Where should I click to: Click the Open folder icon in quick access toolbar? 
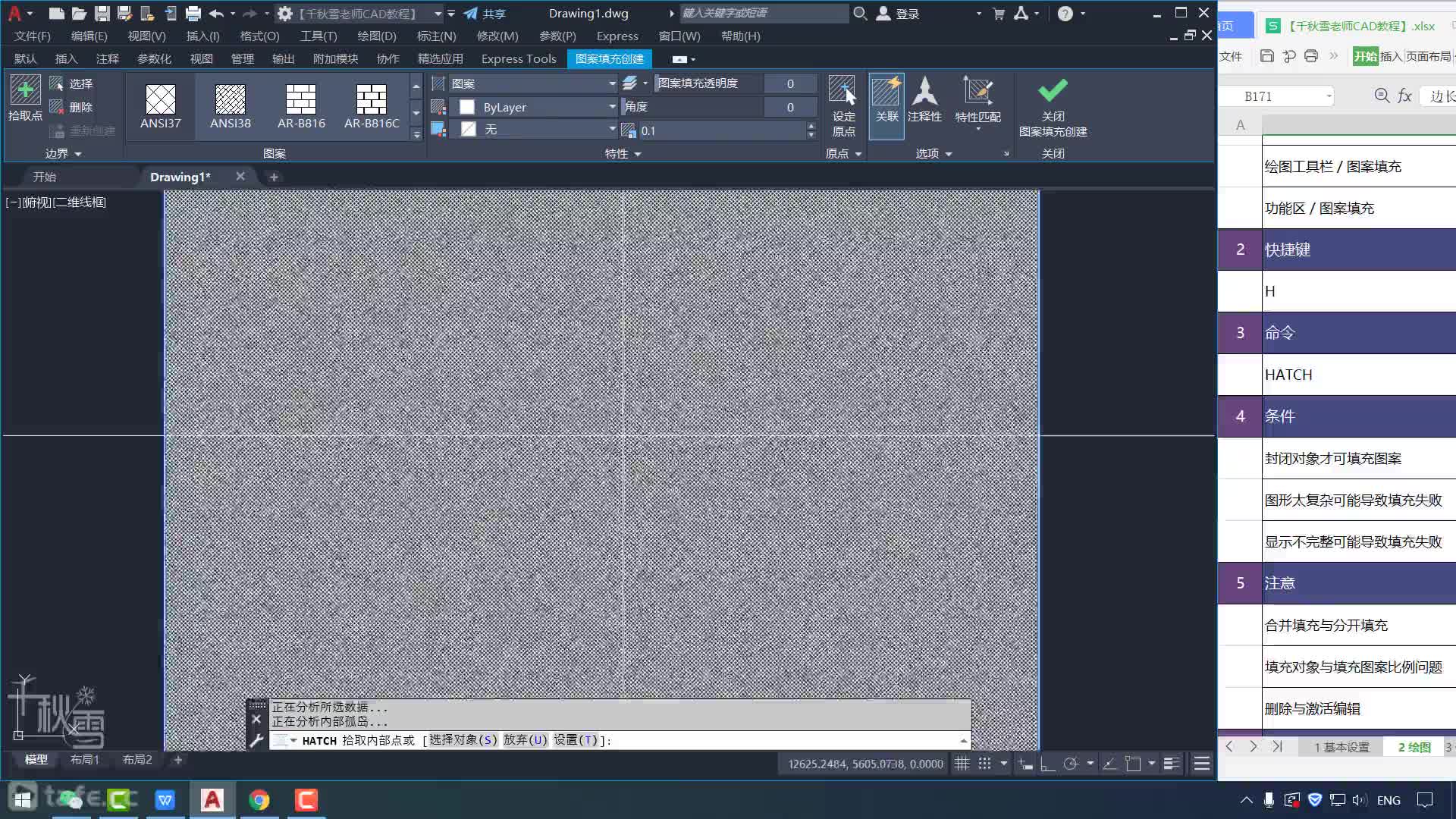(x=79, y=13)
